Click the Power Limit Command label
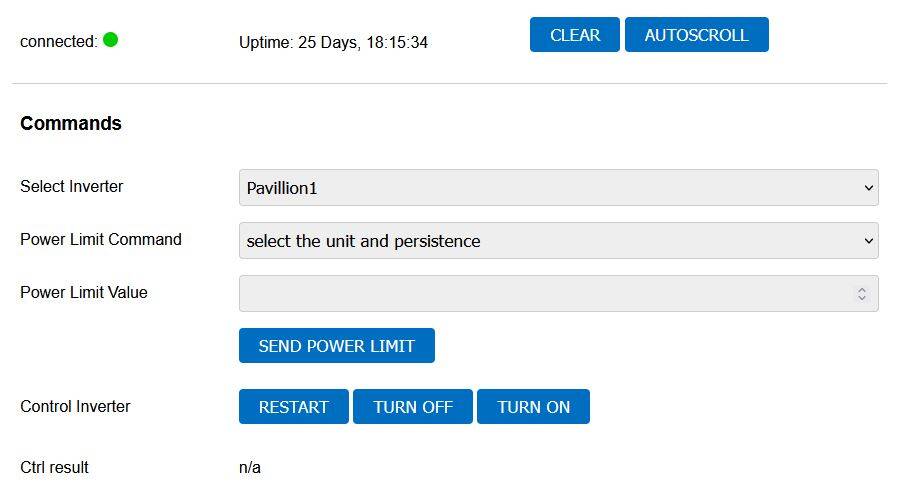 click(x=101, y=239)
